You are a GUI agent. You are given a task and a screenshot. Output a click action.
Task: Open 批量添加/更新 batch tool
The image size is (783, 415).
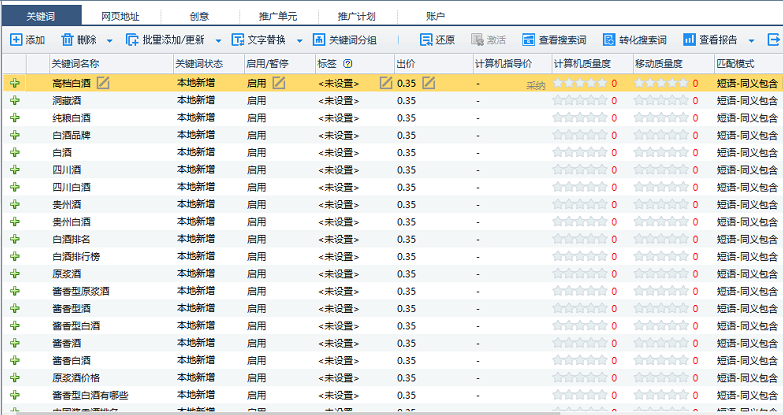tap(133, 40)
